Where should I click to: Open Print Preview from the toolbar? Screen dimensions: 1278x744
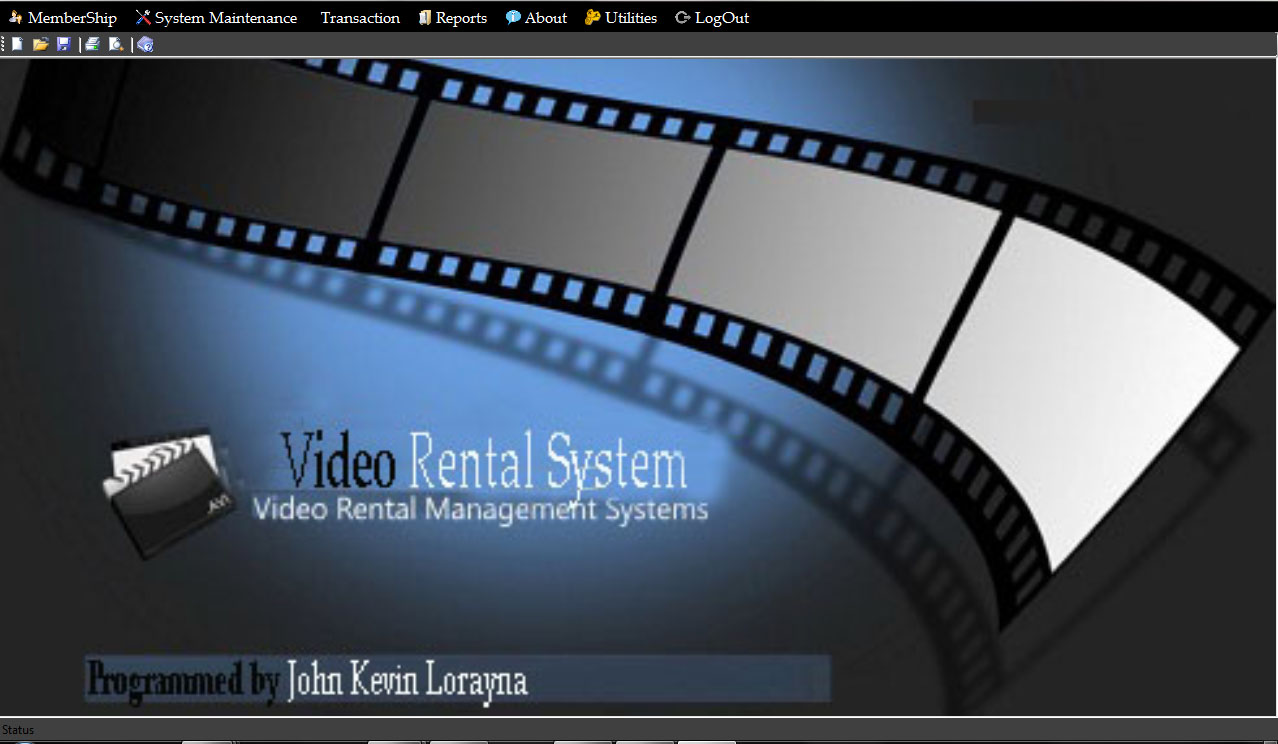(x=116, y=44)
